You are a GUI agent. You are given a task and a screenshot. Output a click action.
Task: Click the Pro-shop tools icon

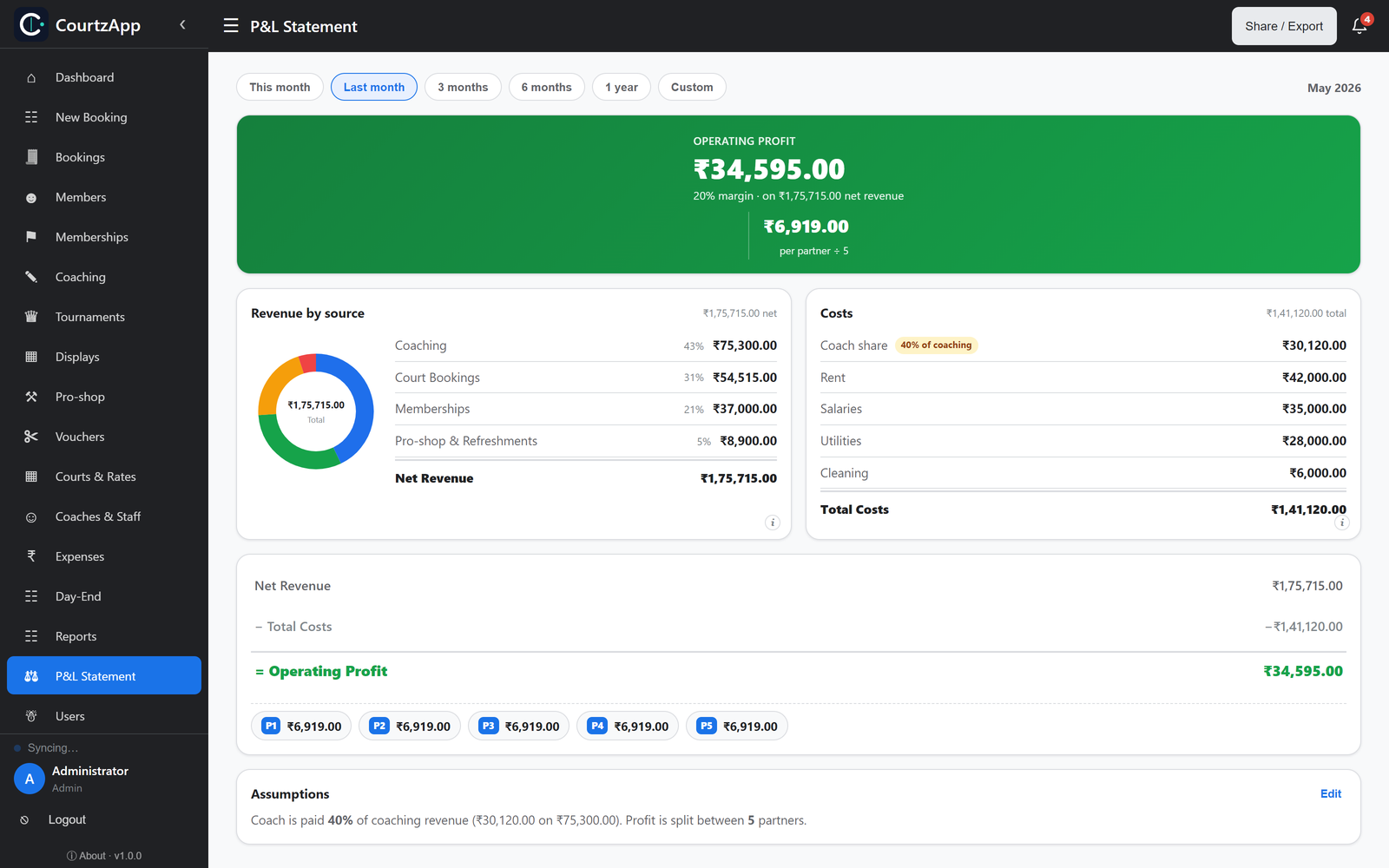pyautogui.click(x=31, y=397)
